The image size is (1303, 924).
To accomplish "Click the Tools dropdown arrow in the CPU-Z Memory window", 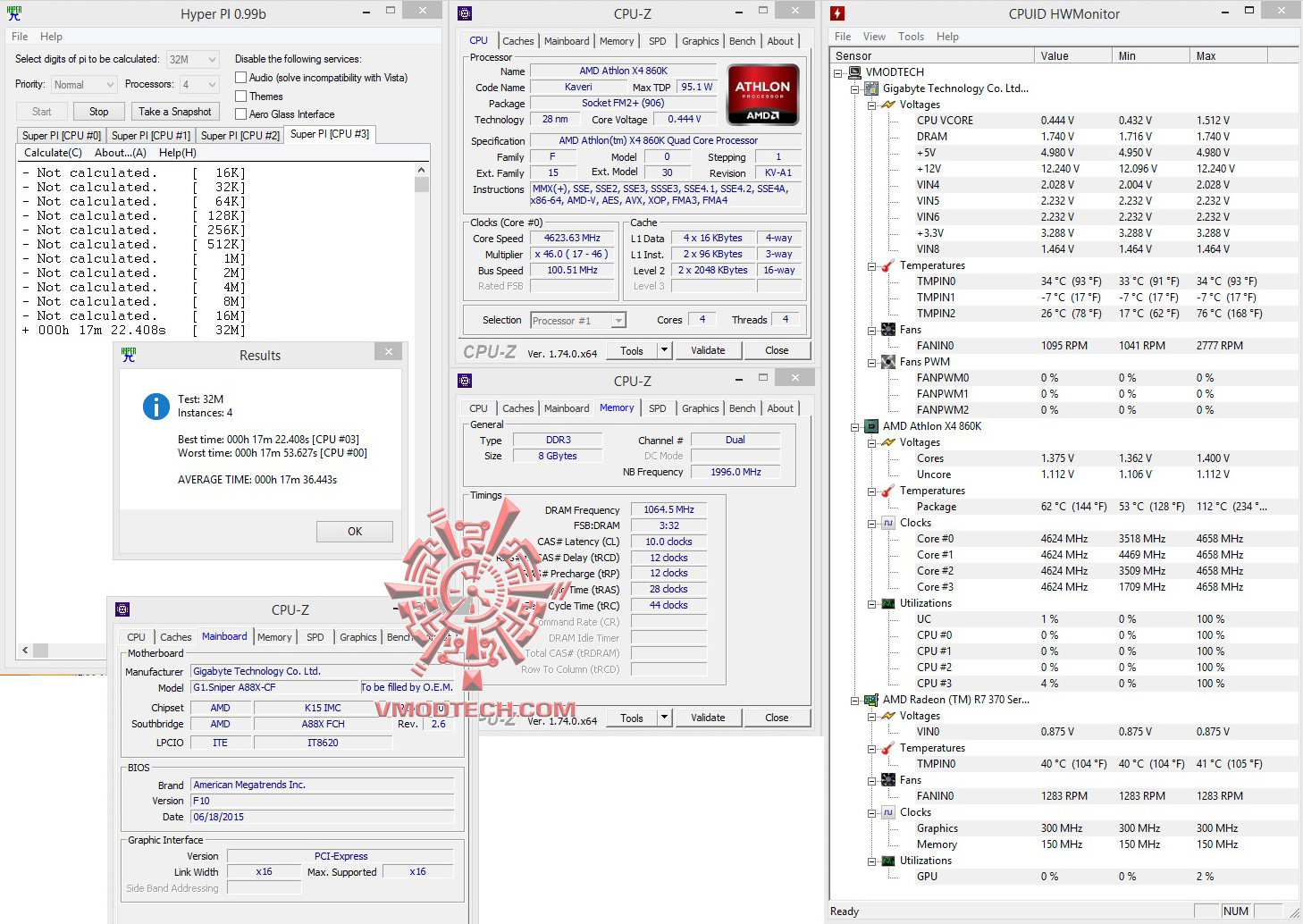I will [x=664, y=718].
